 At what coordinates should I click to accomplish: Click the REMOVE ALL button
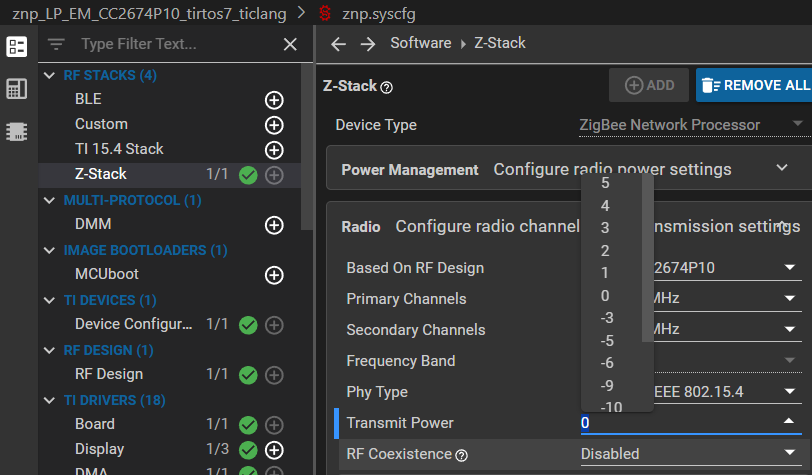(755, 85)
